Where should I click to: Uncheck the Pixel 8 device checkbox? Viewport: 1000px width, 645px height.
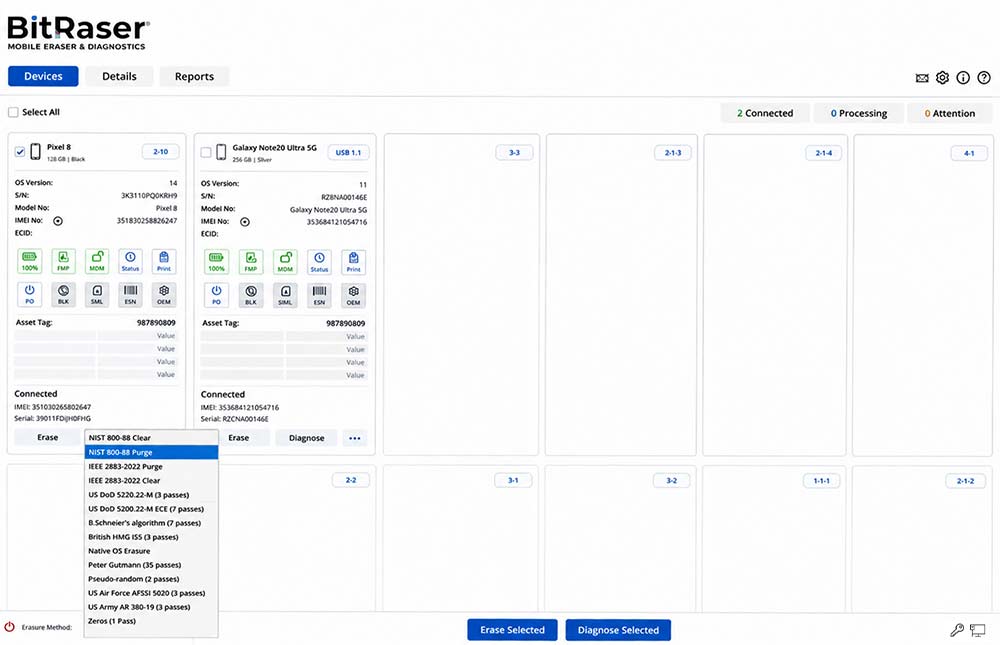click(20, 152)
